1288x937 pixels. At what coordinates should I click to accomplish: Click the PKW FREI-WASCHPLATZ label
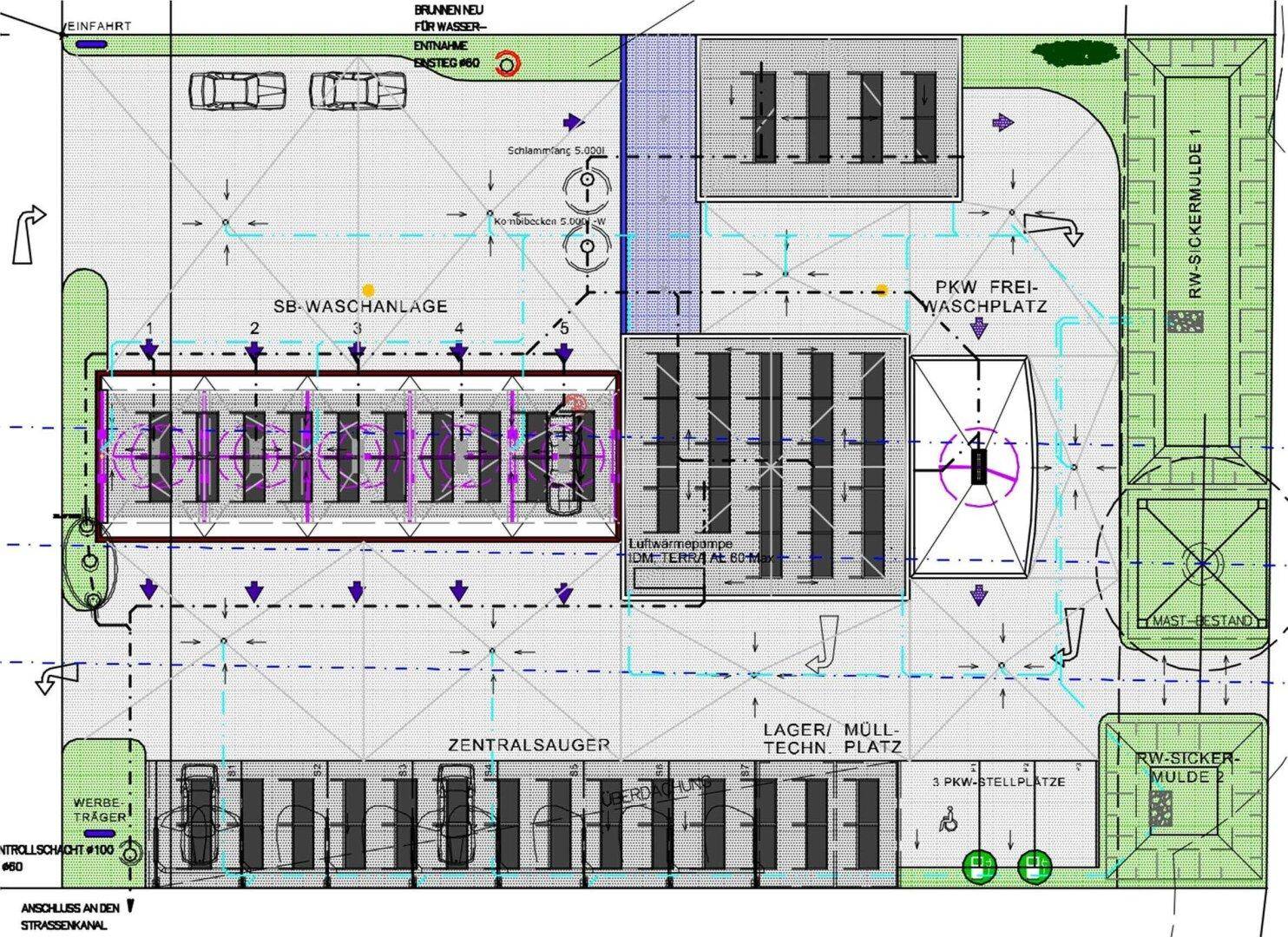[x=985, y=296]
